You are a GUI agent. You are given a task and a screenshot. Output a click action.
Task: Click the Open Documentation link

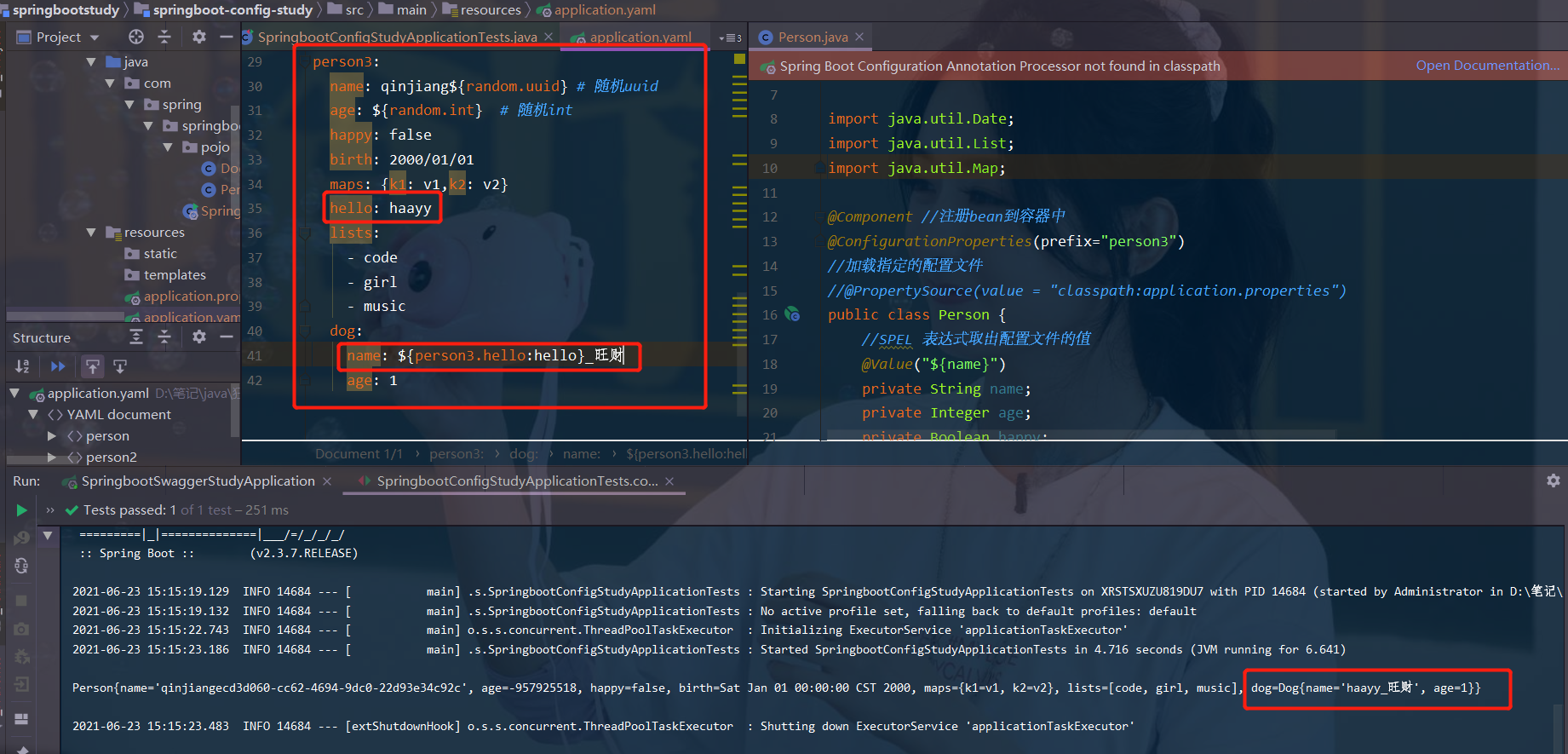coord(1488,66)
